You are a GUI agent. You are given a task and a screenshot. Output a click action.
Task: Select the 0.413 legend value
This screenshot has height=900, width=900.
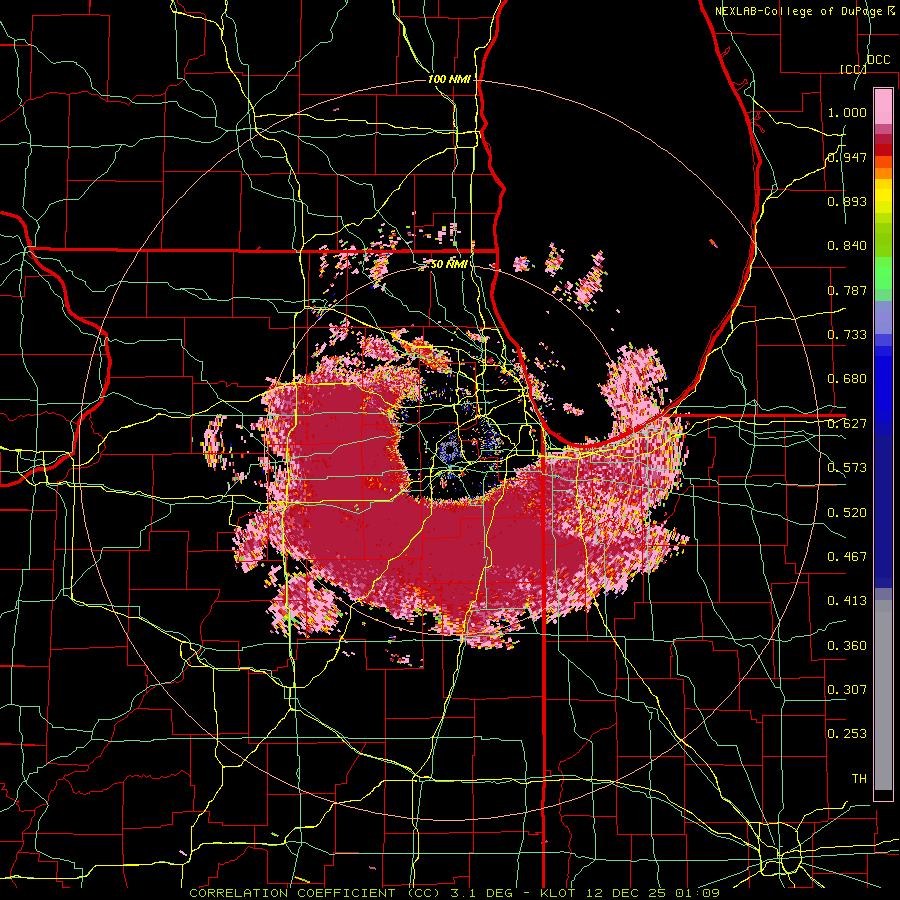(x=847, y=601)
